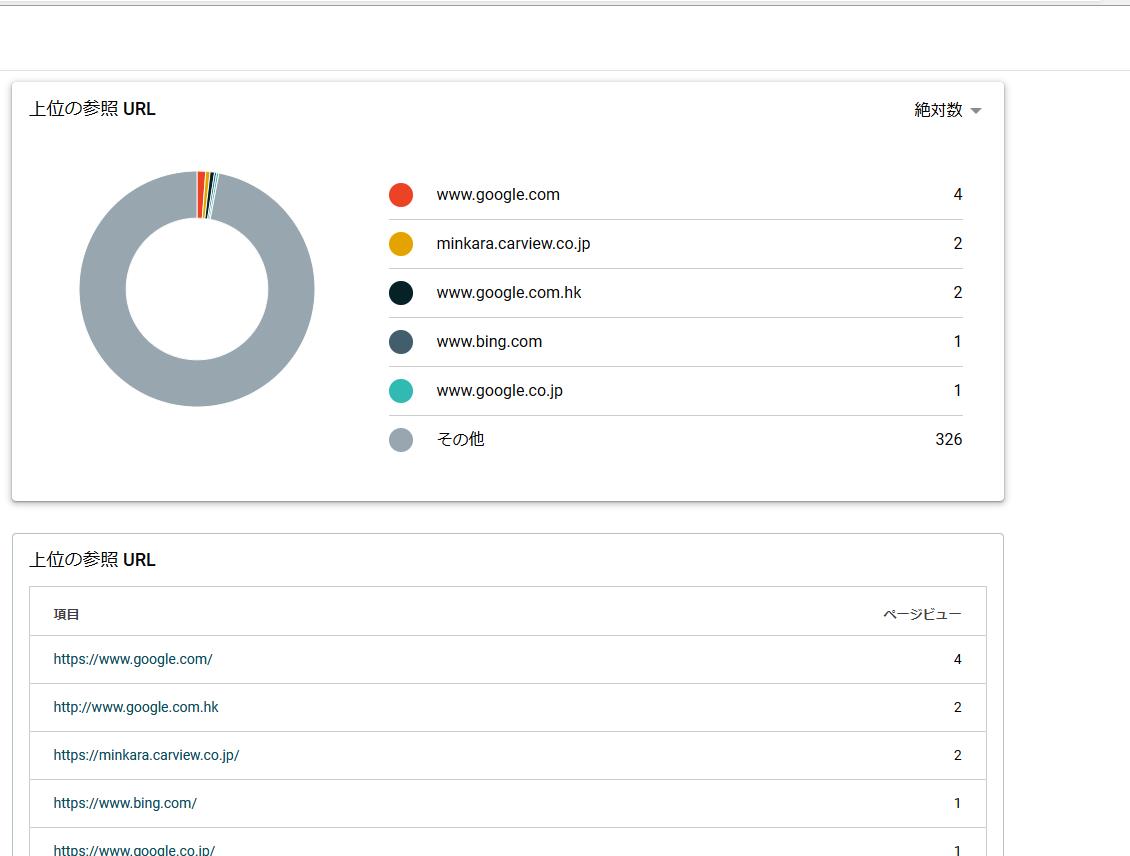Image resolution: width=1130 pixels, height=856 pixels.
Task: Select www.google.co.jp legend label
Action: (x=499, y=391)
